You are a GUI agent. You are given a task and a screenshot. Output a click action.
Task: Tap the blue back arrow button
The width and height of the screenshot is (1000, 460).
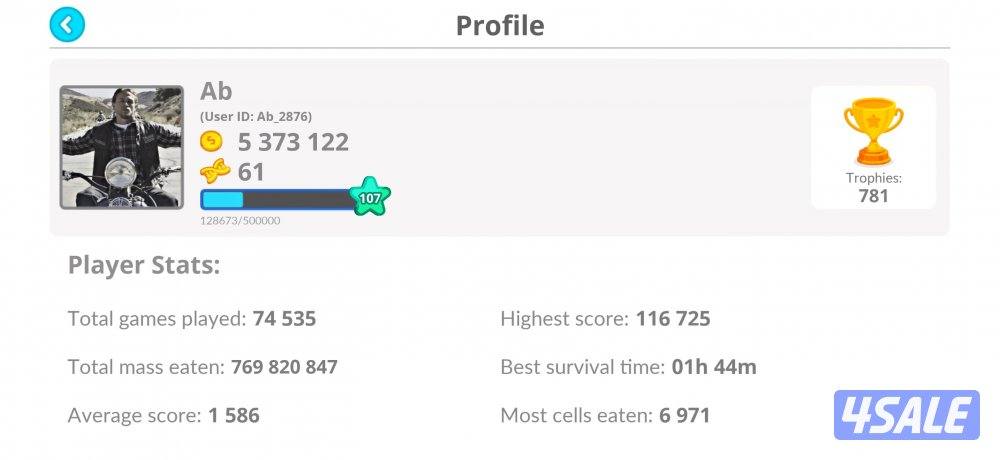(x=67, y=25)
